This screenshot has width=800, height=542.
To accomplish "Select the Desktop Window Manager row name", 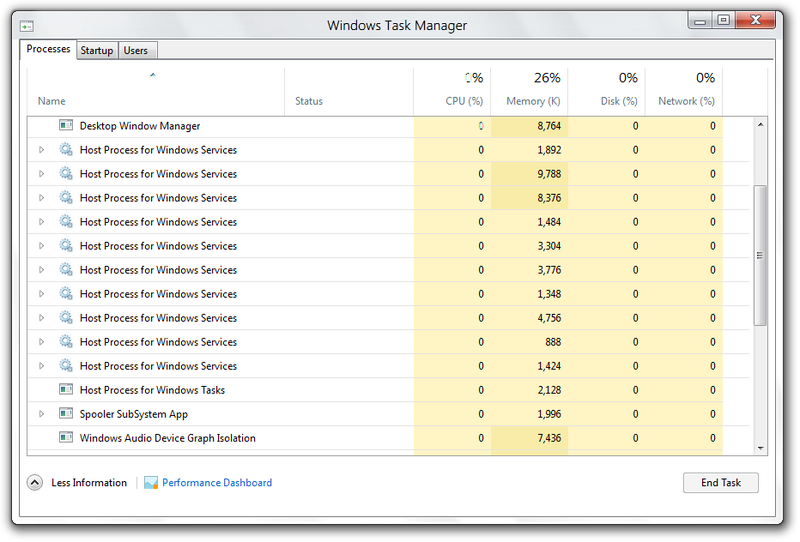I will coord(140,126).
